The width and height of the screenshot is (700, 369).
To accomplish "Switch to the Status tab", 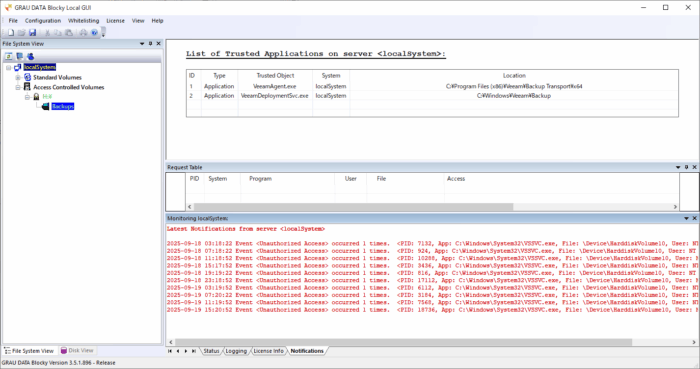I will click(x=211, y=351).
